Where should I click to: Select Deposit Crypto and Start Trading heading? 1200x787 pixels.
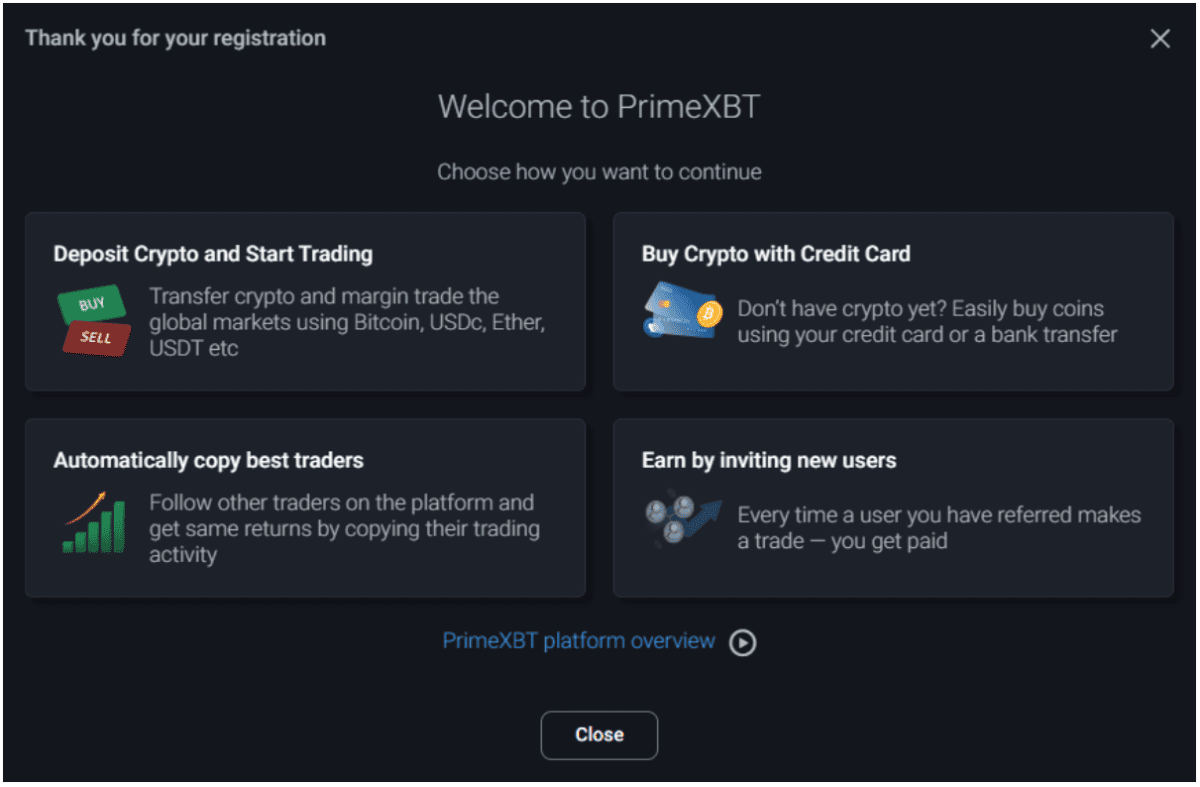[x=213, y=254]
